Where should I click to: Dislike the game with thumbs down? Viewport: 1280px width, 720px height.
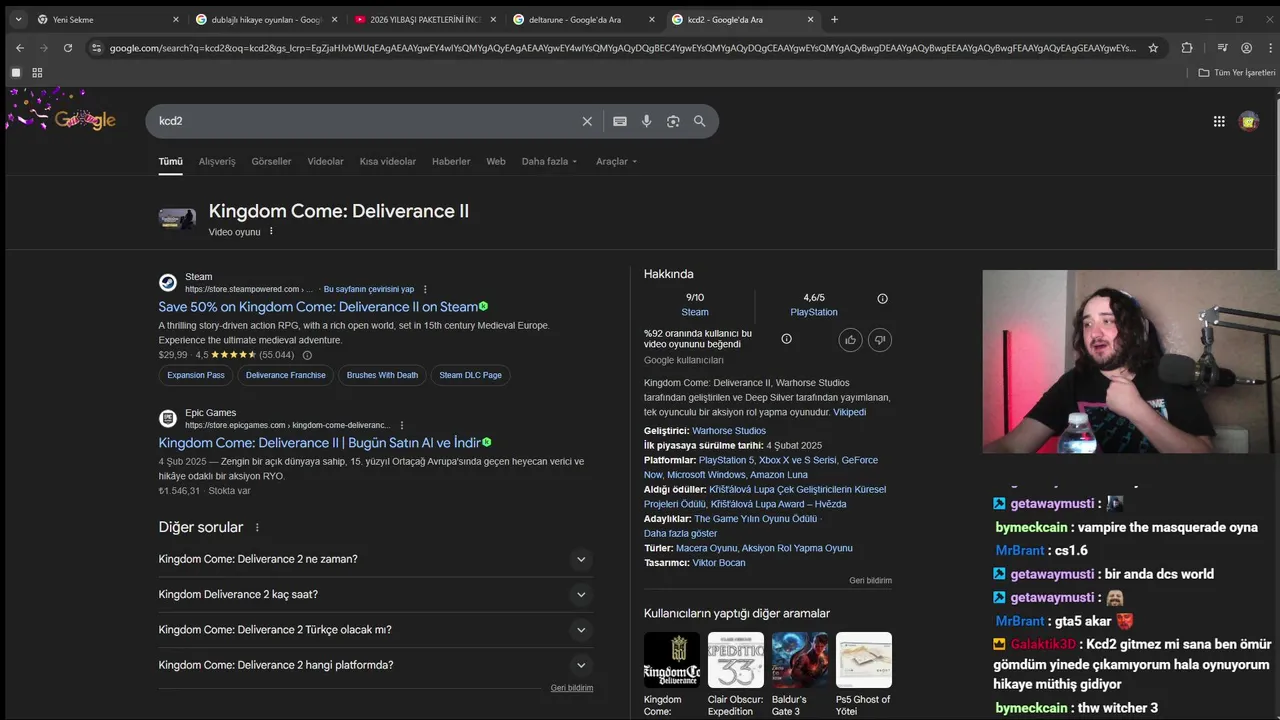(x=879, y=340)
